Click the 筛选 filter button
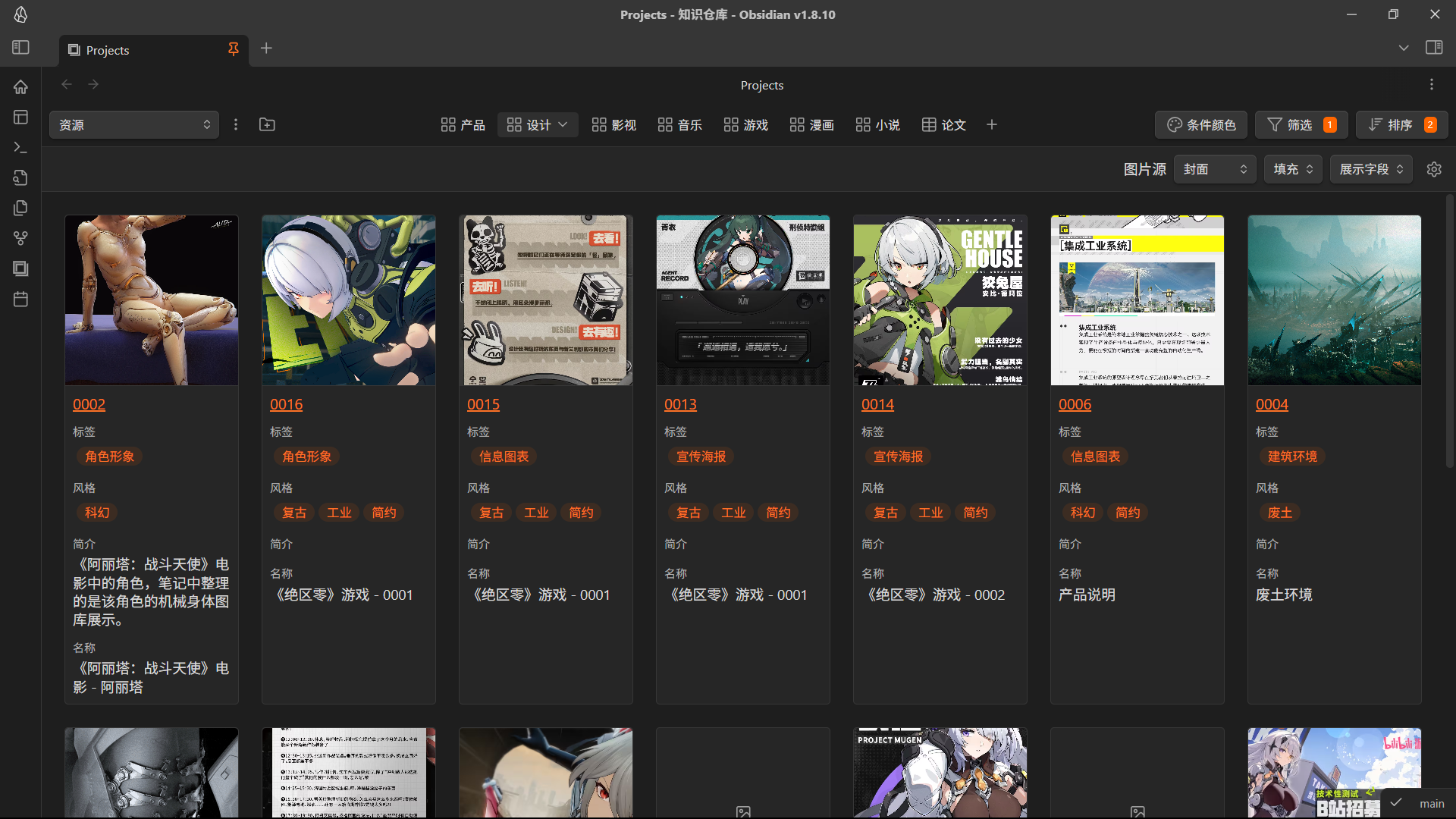The image size is (1456, 819). (1301, 124)
